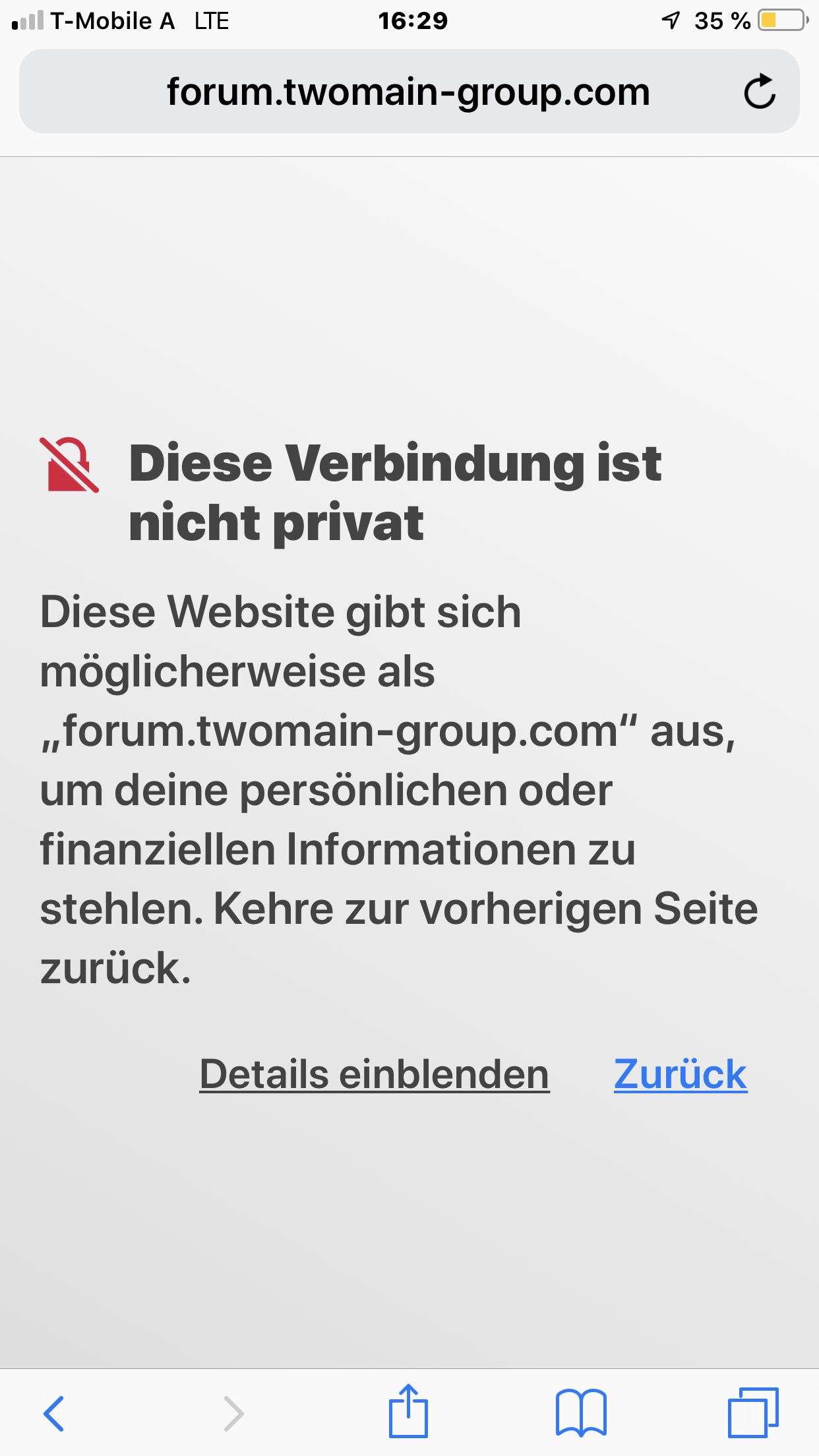Image resolution: width=819 pixels, height=1456 pixels.
Task: Tap the red crossed-out lock icon
Action: pyautogui.click(x=69, y=465)
